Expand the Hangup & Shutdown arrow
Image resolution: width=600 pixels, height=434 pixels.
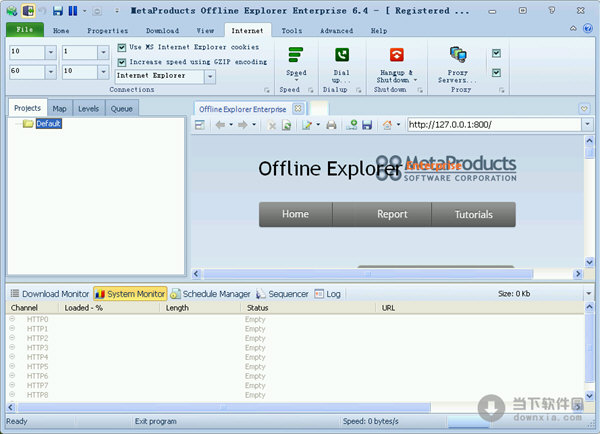pyautogui.click(x=415, y=80)
